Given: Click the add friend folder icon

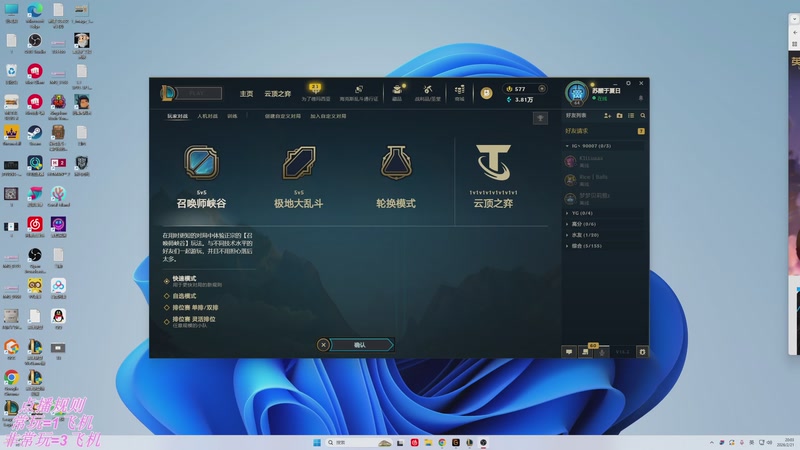Looking at the screenshot, I should [x=619, y=116].
